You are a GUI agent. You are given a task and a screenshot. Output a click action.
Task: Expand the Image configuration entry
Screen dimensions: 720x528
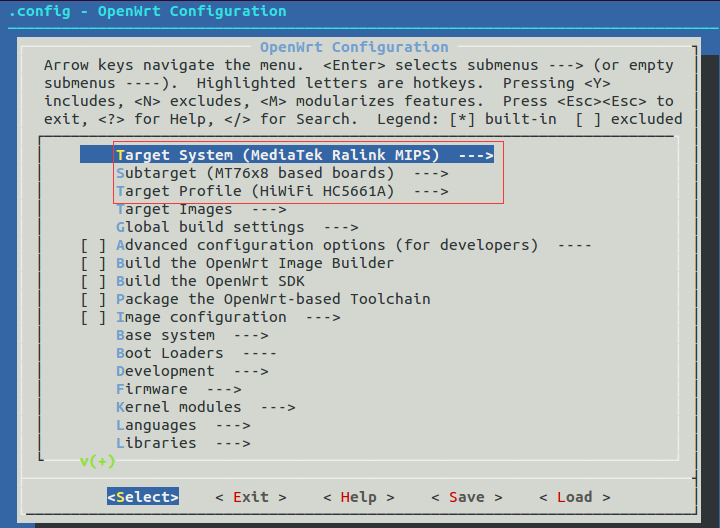coord(228,317)
